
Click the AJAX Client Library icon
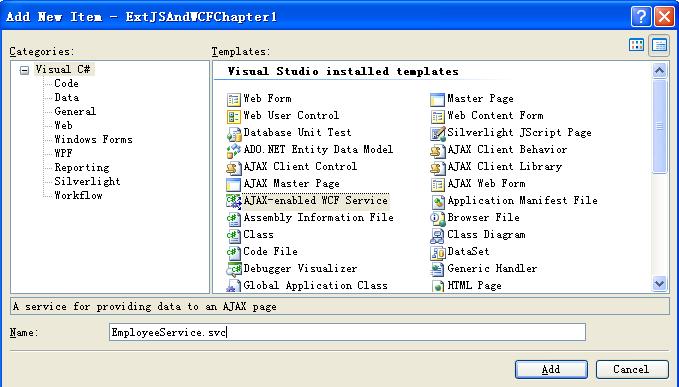(x=437, y=168)
